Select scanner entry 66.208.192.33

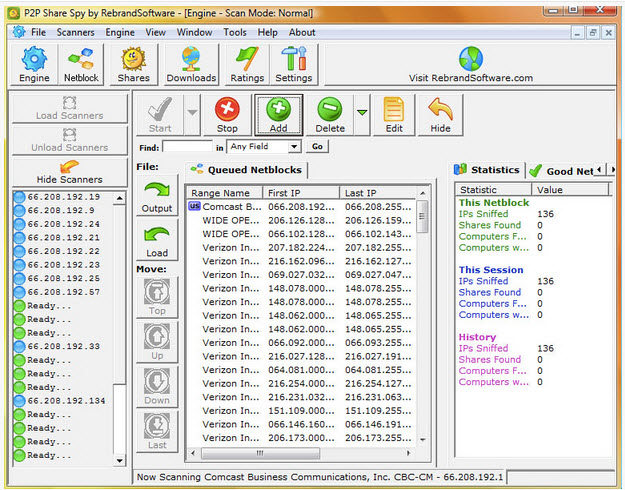pos(64,346)
